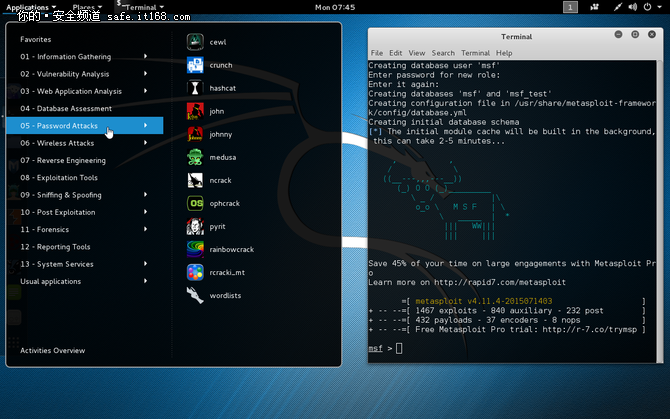Image resolution: width=670 pixels, height=419 pixels.
Task: Click the msf prompt input cursor
Action: (399, 349)
